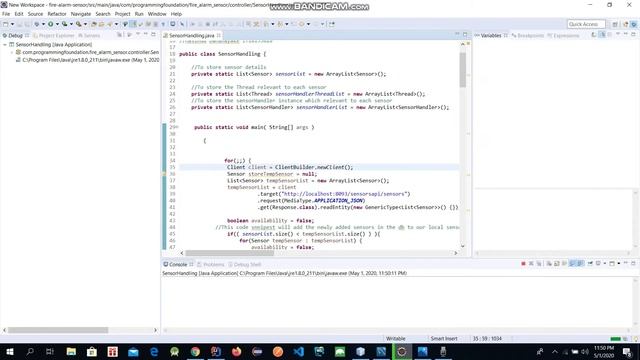Open the Debug launch dropdown arrow
The width and height of the screenshot is (640, 360).
(43, 24)
